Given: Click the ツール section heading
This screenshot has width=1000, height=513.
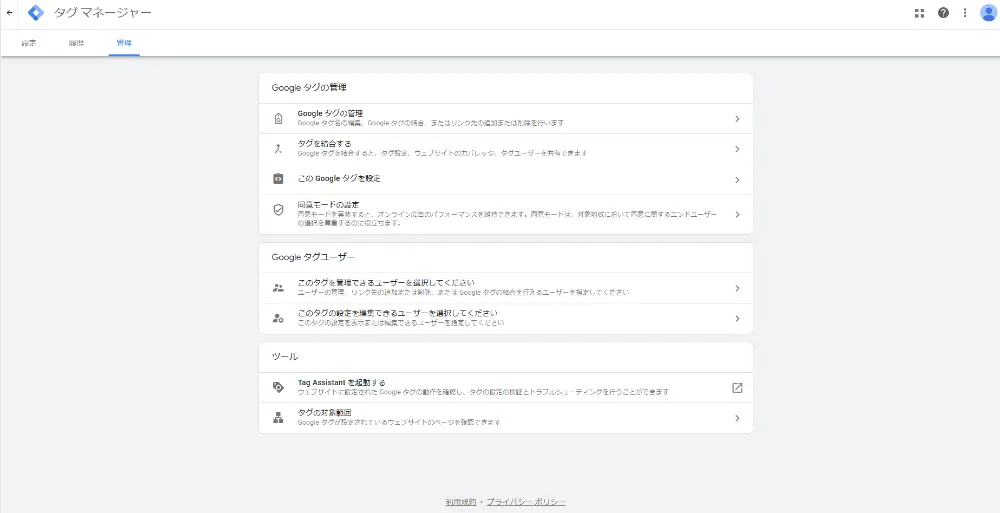Looking at the screenshot, I should 284,357.
